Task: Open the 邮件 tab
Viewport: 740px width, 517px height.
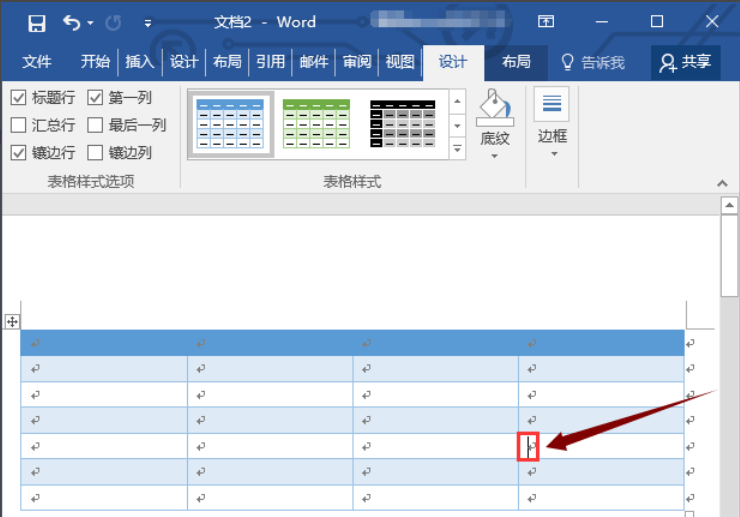Action: [x=314, y=61]
